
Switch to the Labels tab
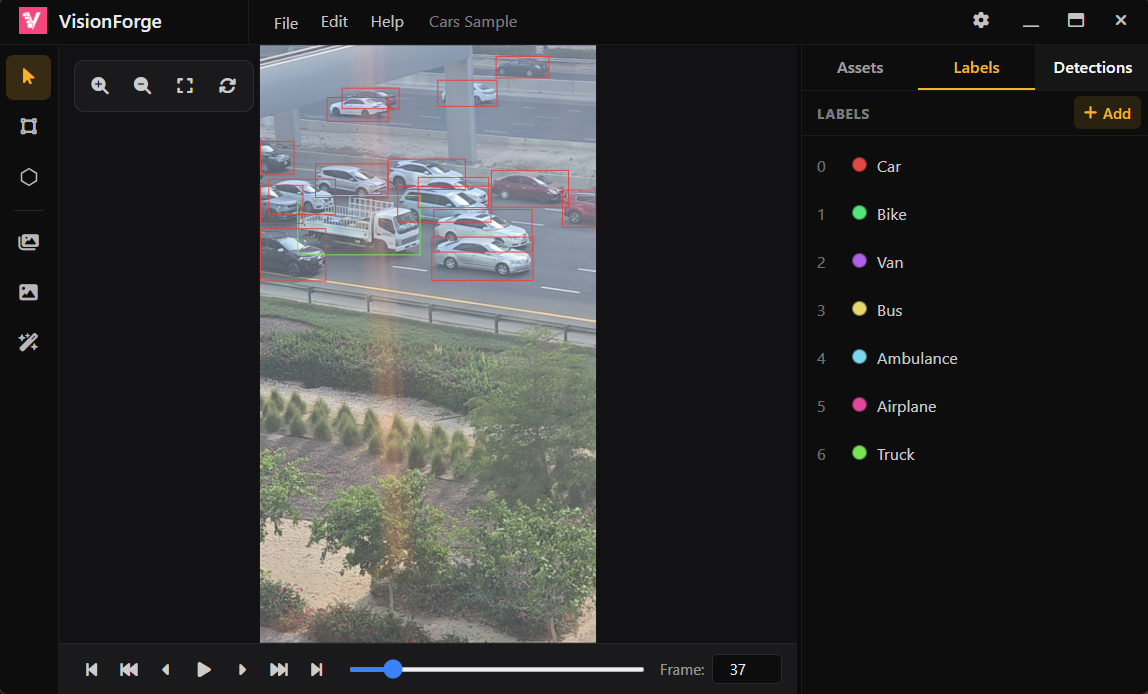coord(976,67)
